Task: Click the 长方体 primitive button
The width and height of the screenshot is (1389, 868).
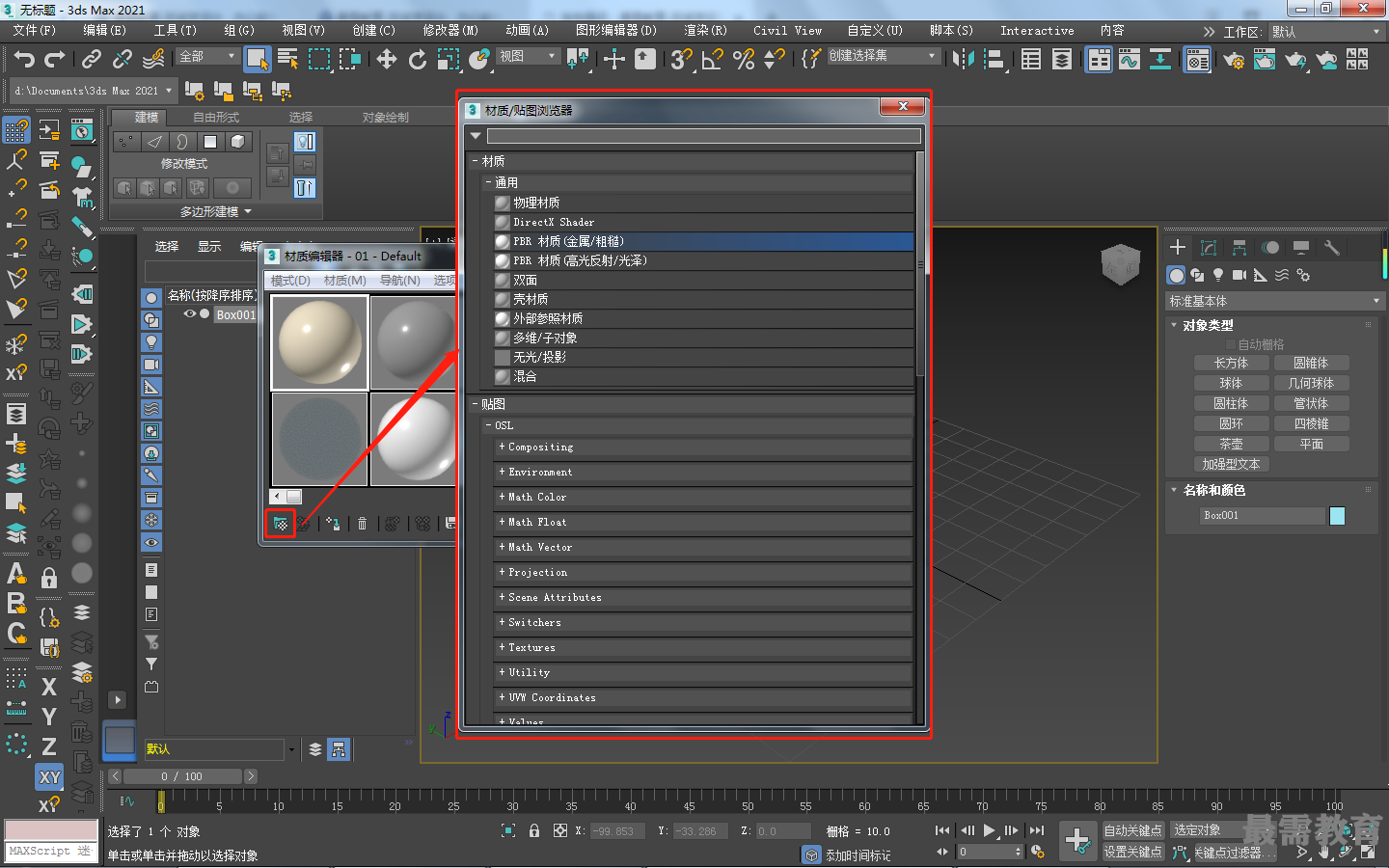Action: [x=1231, y=364]
